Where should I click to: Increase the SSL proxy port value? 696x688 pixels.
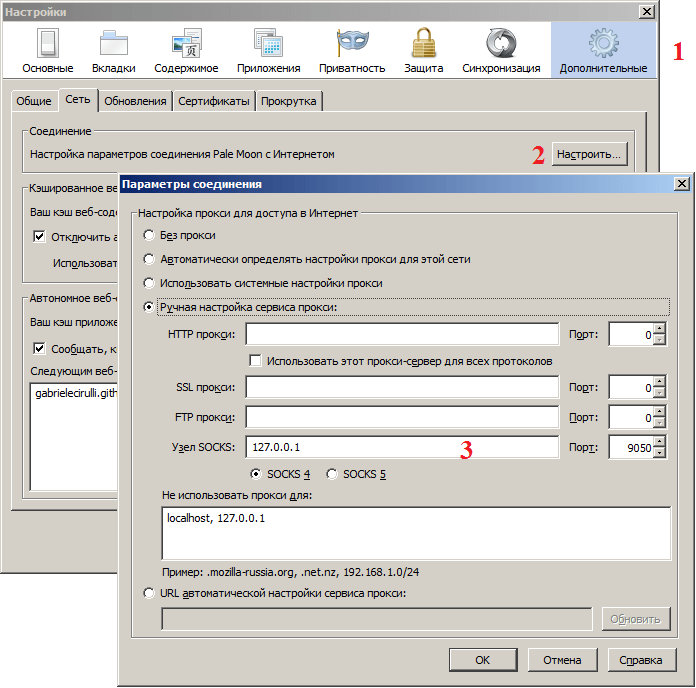click(x=659, y=383)
